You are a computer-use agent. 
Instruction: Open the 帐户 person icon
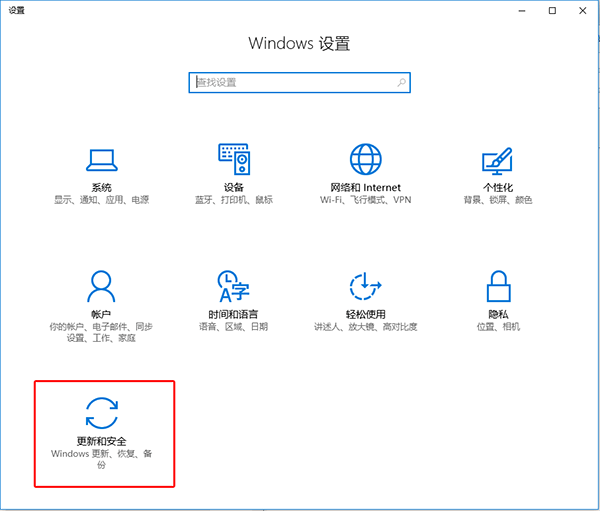click(x=101, y=286)
